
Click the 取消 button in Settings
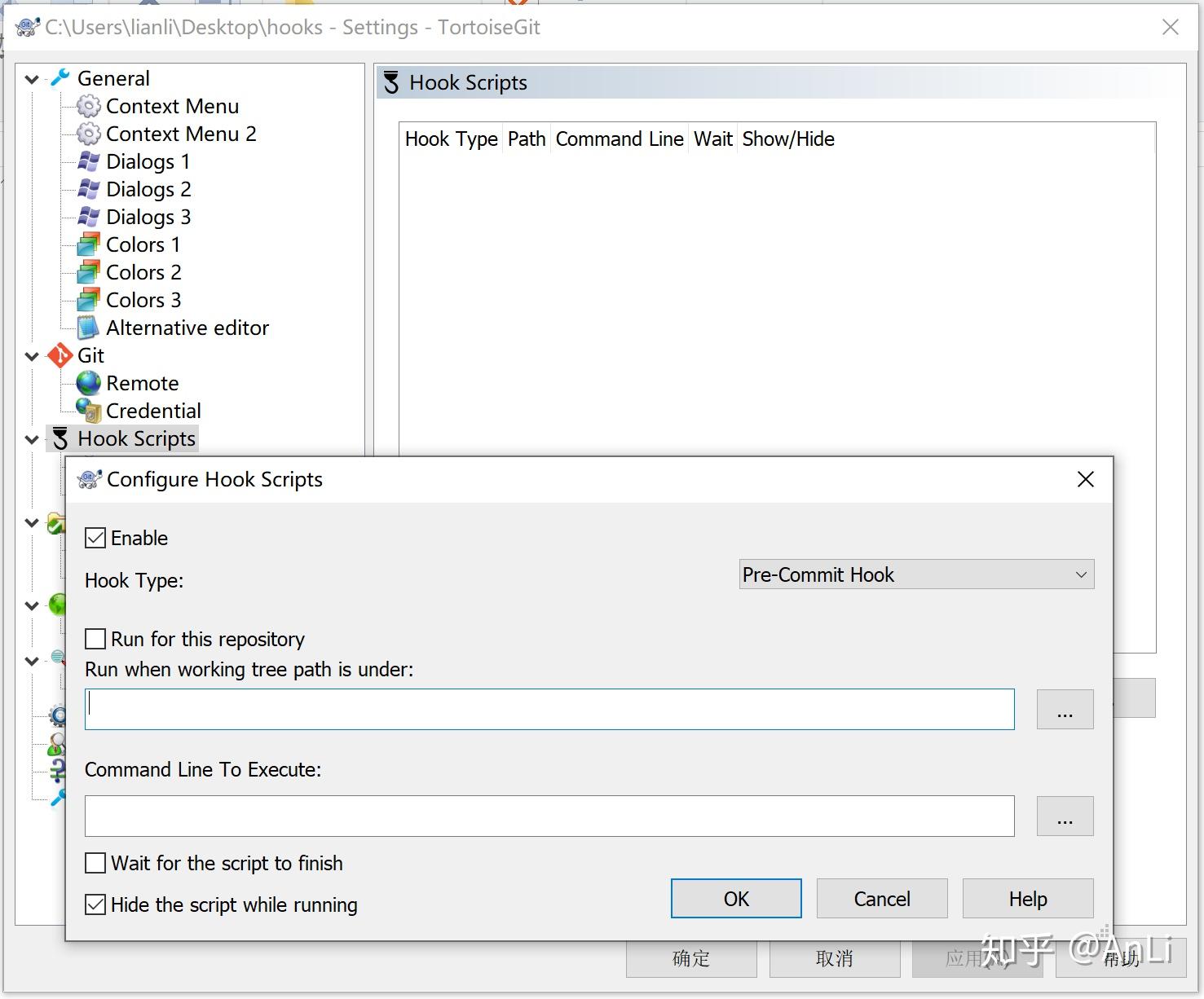tap(835, 958)
